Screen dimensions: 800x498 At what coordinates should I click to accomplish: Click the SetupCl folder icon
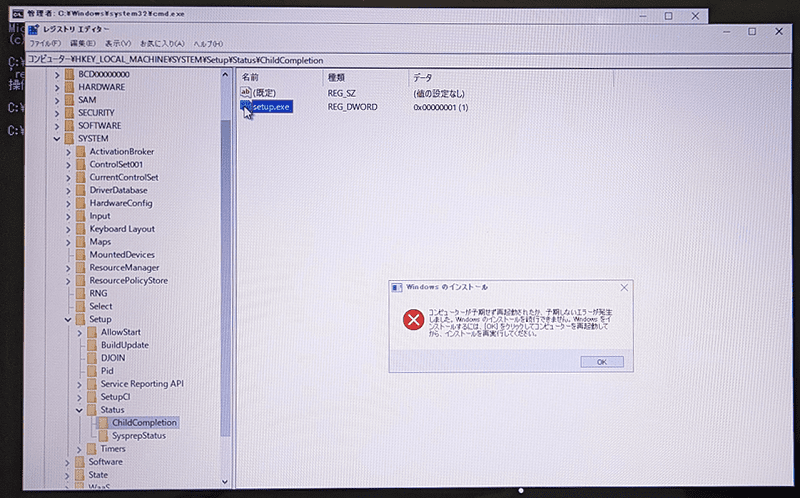[x=92, y=396]
